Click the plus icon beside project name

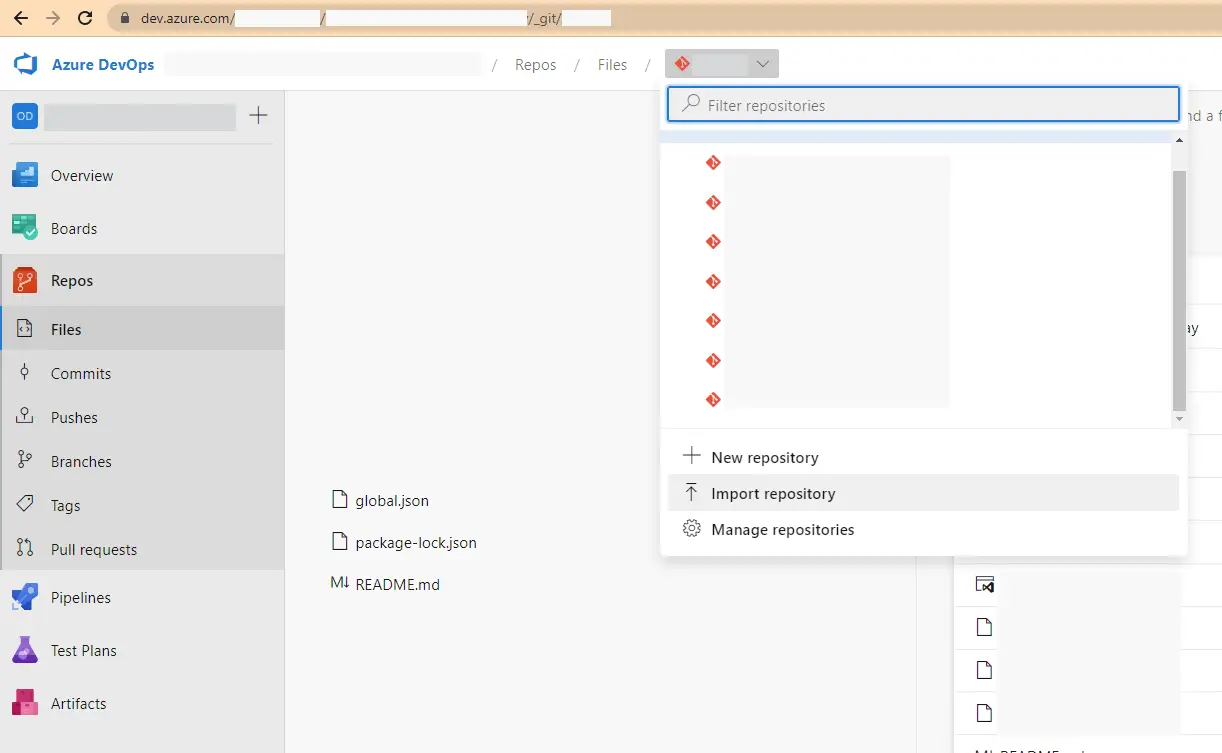coord(258,116)
